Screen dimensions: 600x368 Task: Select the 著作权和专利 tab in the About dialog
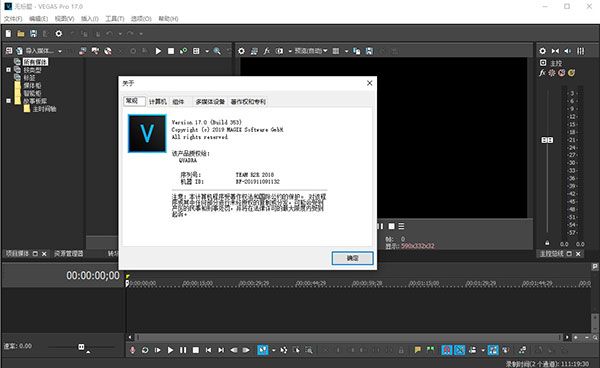(x=248, y=101)
